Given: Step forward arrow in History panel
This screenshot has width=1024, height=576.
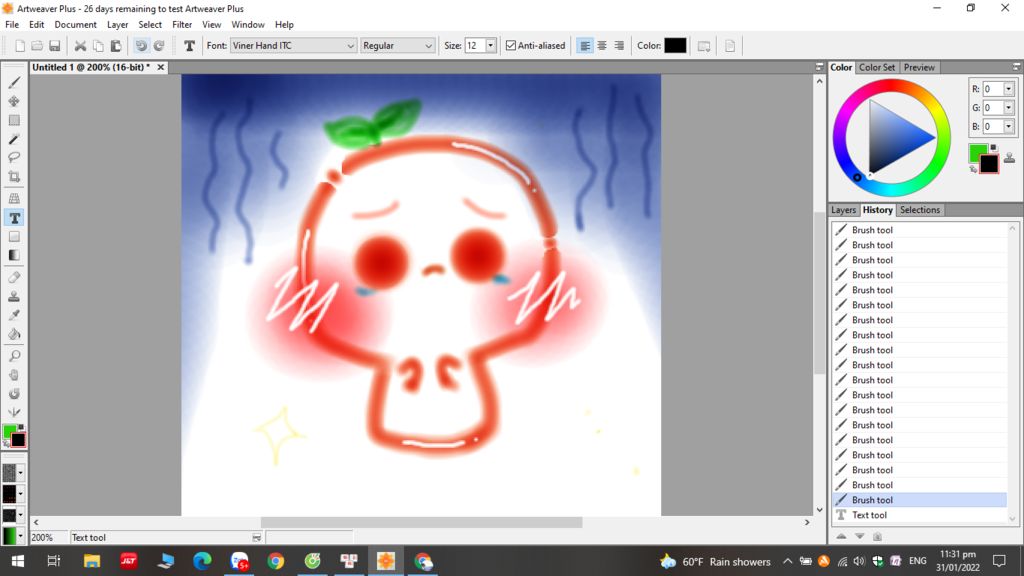Looking at the screenshot, I should pyautogui.click(x=859, y=536).
